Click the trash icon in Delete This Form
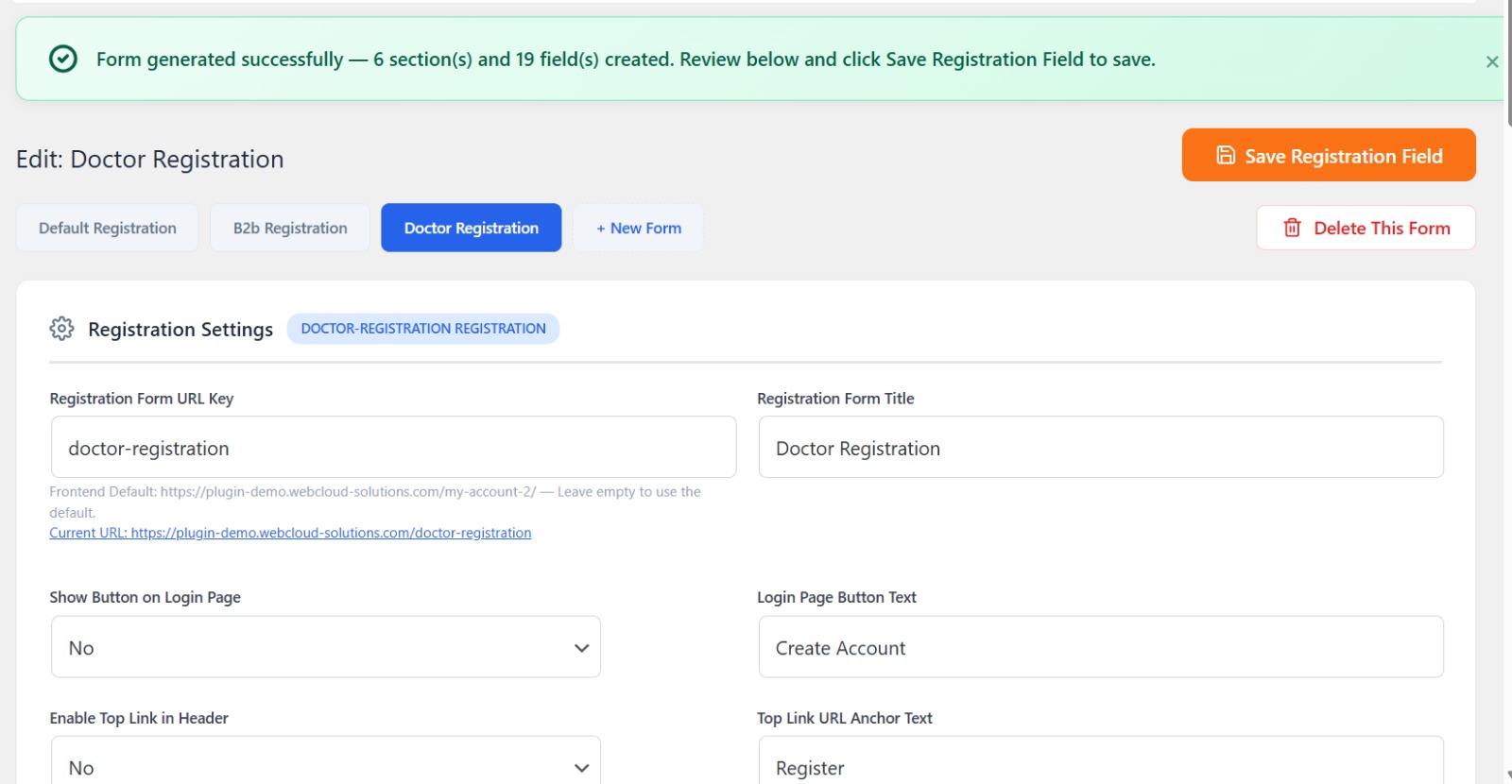This screenshot has width=1512, height=784. 1291,228
